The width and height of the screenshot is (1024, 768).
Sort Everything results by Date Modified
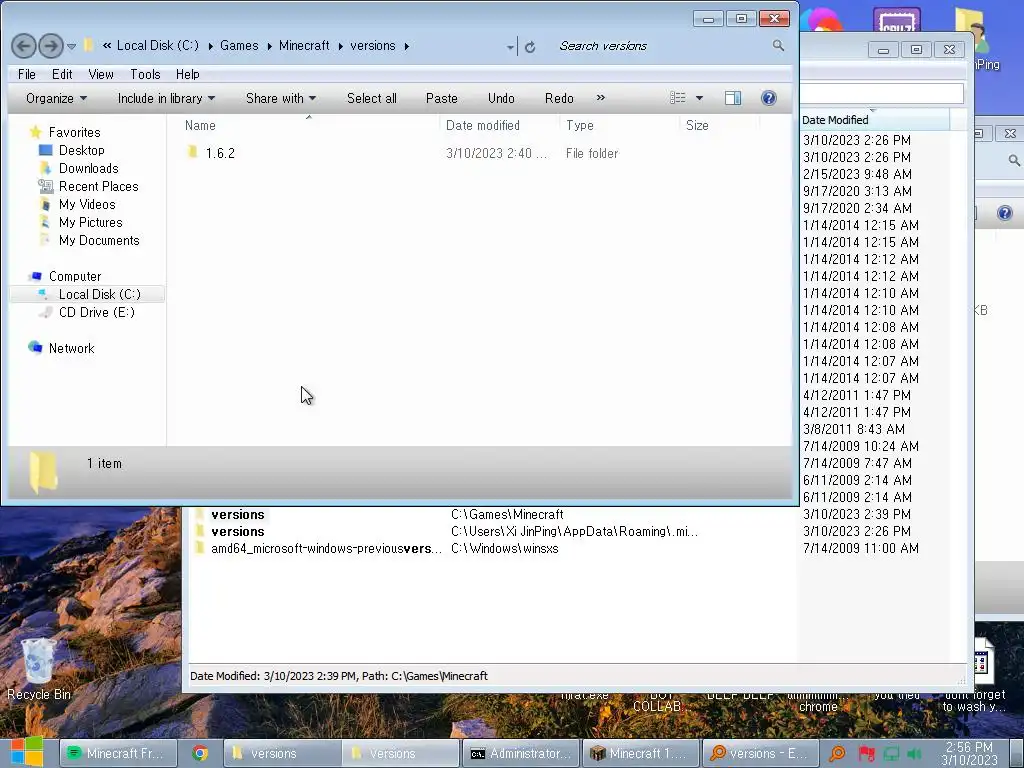[x=874, y=120]
